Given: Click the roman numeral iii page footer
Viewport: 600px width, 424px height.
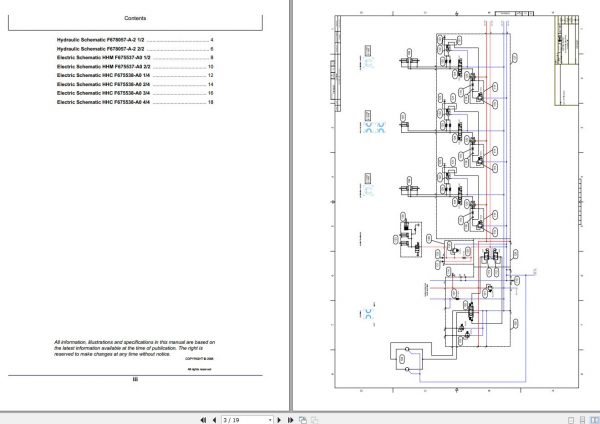Looking at the screenshot, I should 135,379.
